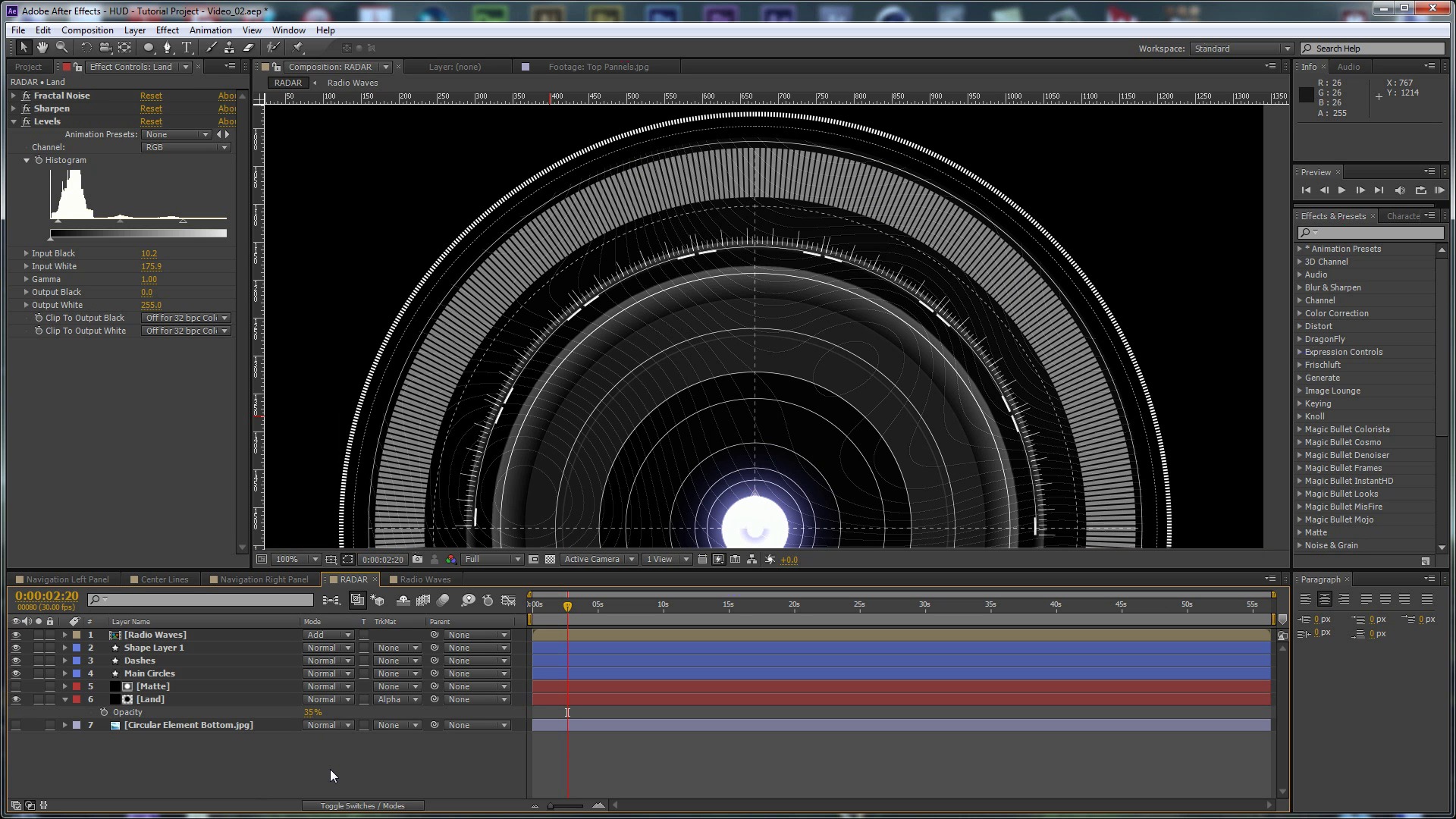Open the composition mini-flowchart in timeline
Image resolution: width=1456 pixels, height=819 pixels.
click(331, 600)
